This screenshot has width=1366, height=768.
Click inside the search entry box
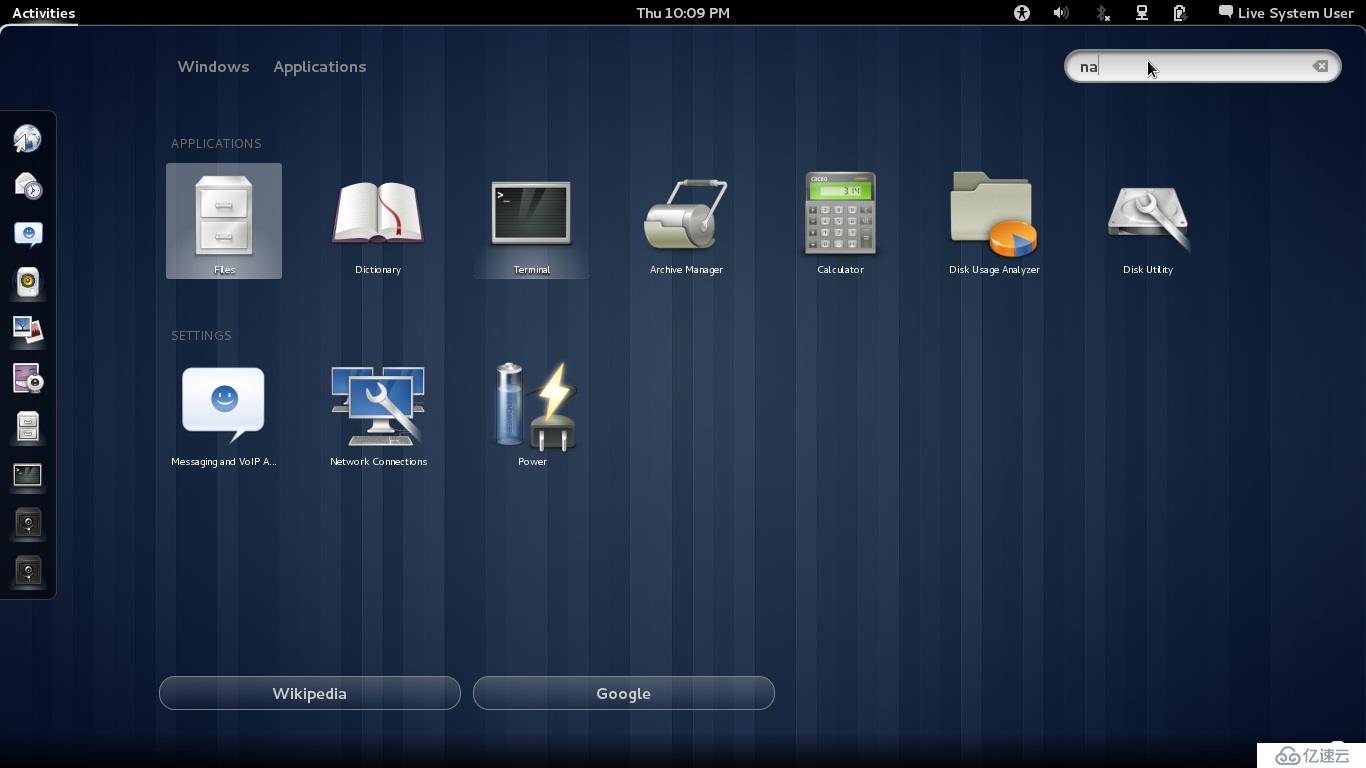coord(1202,66)
